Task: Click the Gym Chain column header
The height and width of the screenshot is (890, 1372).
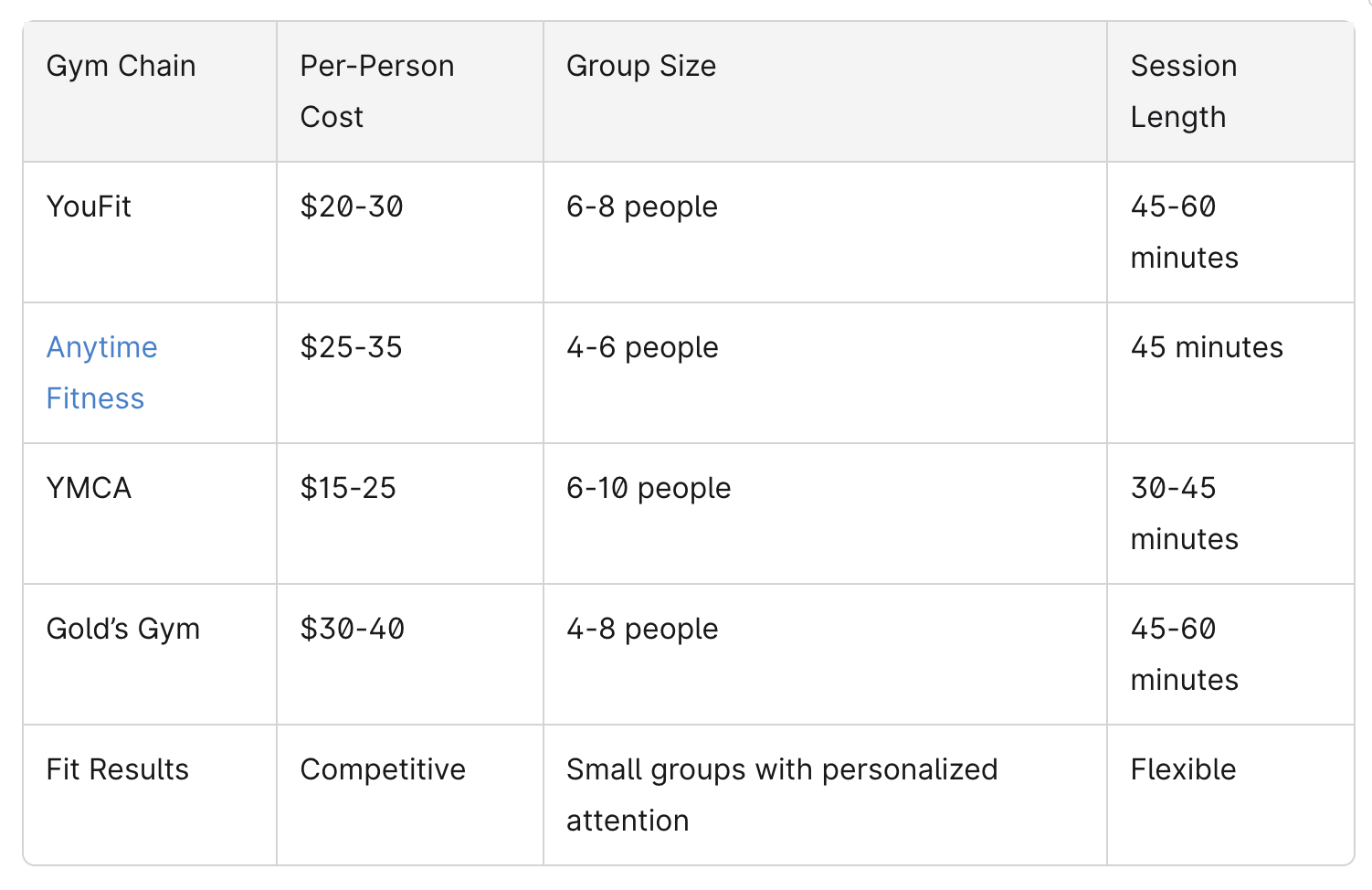Action: click(x=121, y=67)
